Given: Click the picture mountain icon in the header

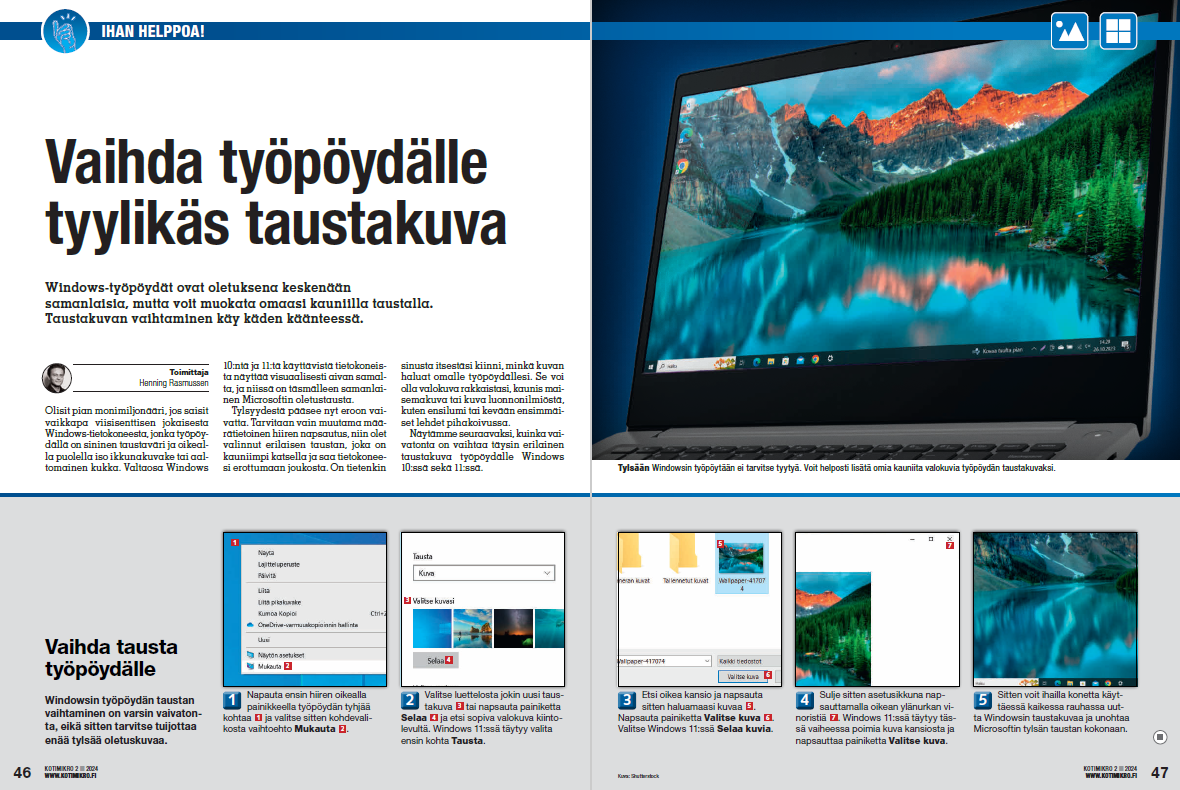Looking at the screenshot, I should tap(1069, 31).
